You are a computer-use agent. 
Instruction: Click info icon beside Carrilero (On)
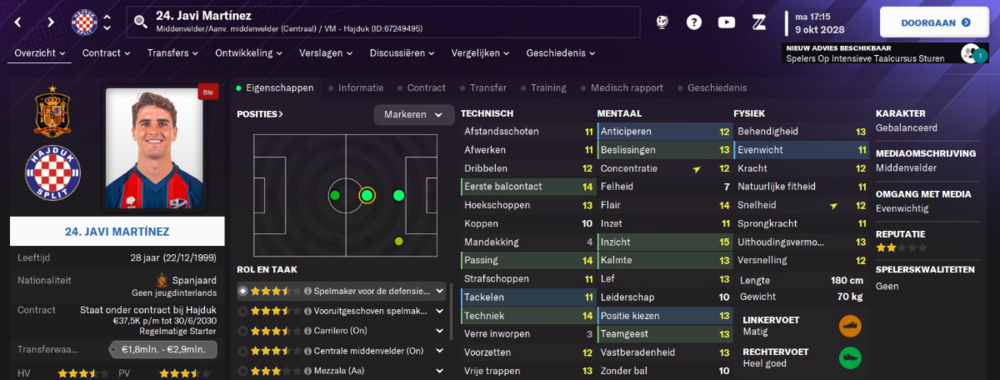[308, 331]
